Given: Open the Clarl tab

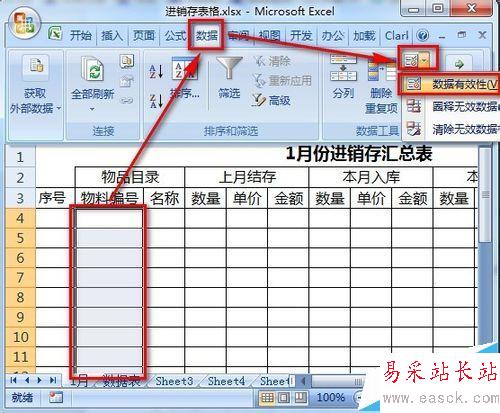Looking at the screenshot, I should tap(397, 35).
